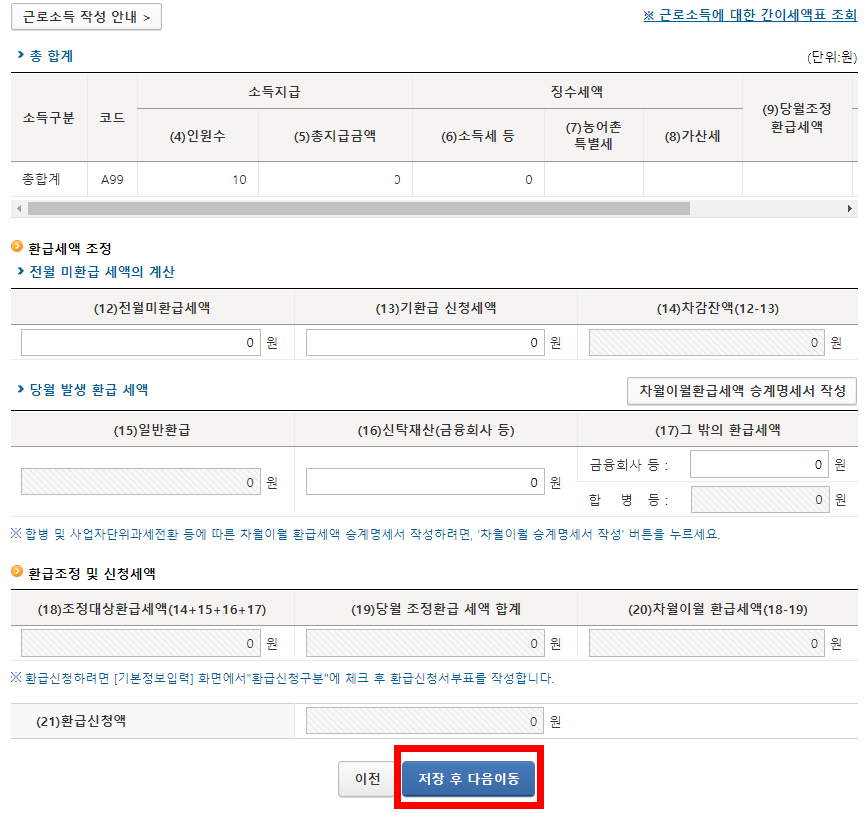Click the horizontal scrollbar thumb of the table
Image resolution: width=868 pixels, height=821 pixels.
click(x=359, y=209)
